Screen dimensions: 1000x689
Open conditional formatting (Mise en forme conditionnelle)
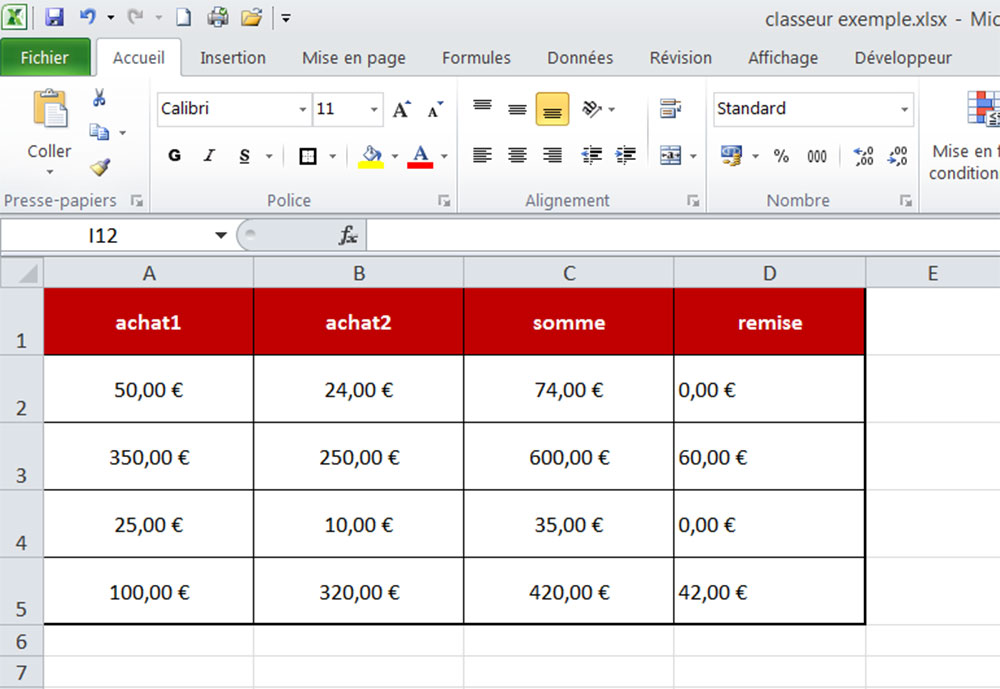point(965,135)
